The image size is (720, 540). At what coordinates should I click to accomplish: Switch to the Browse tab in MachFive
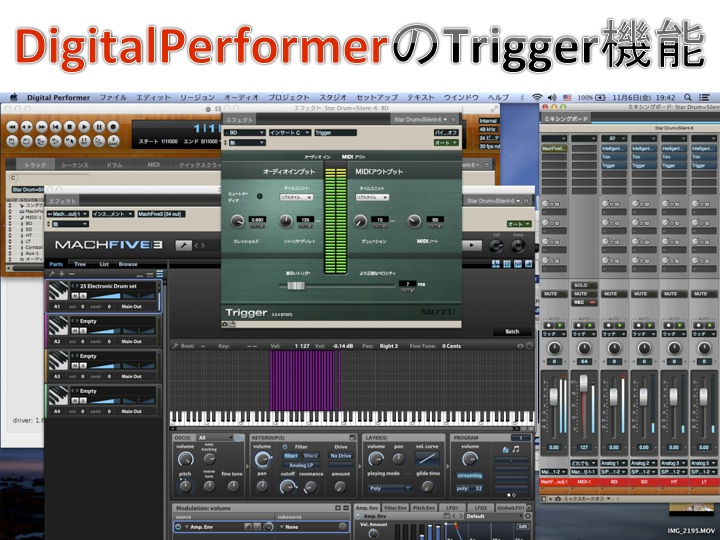[x=128, y=264]
